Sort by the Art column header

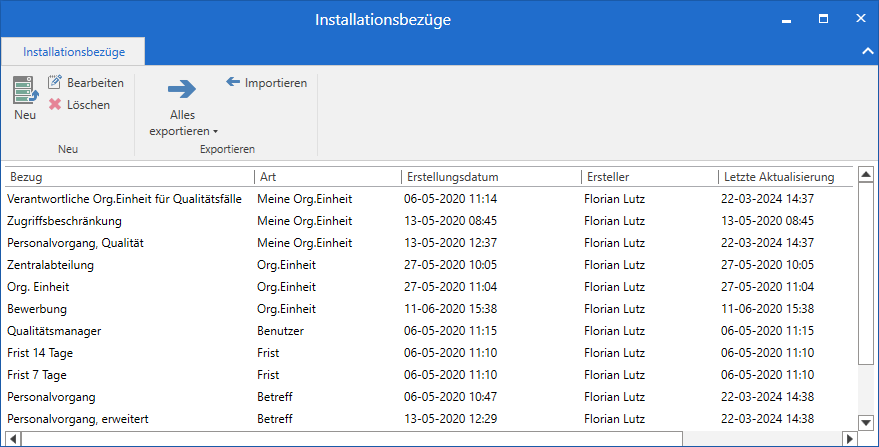[x=327, y=177]
